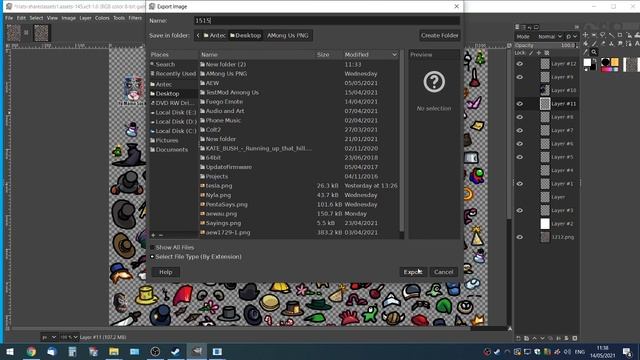
Task: Add bookmark plus icon under Places
Action: [x=153, y=235]
